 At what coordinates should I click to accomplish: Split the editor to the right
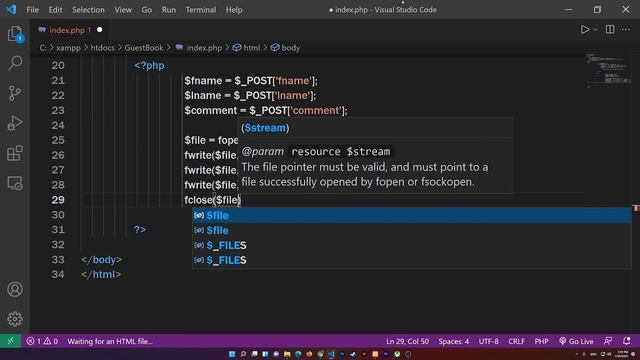[610, 29]
